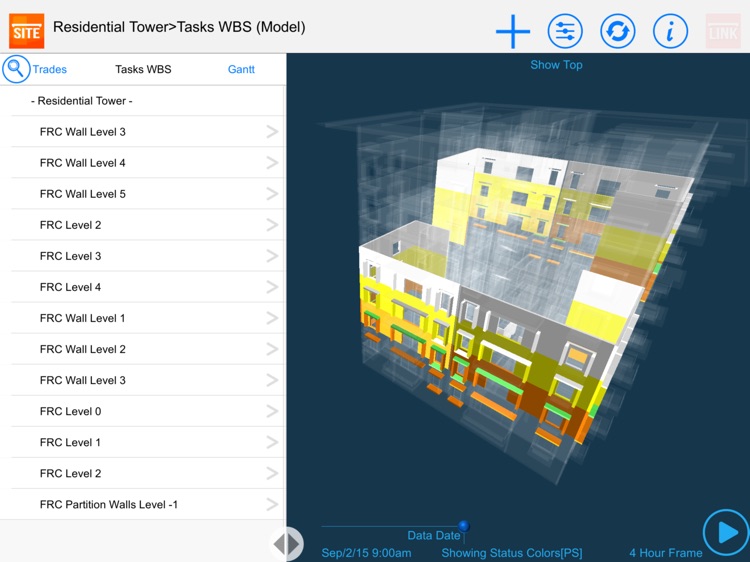This screenshot has width=750, height=562.
Task: Switch to the Trades tab
Action: [x=50, y=69]
